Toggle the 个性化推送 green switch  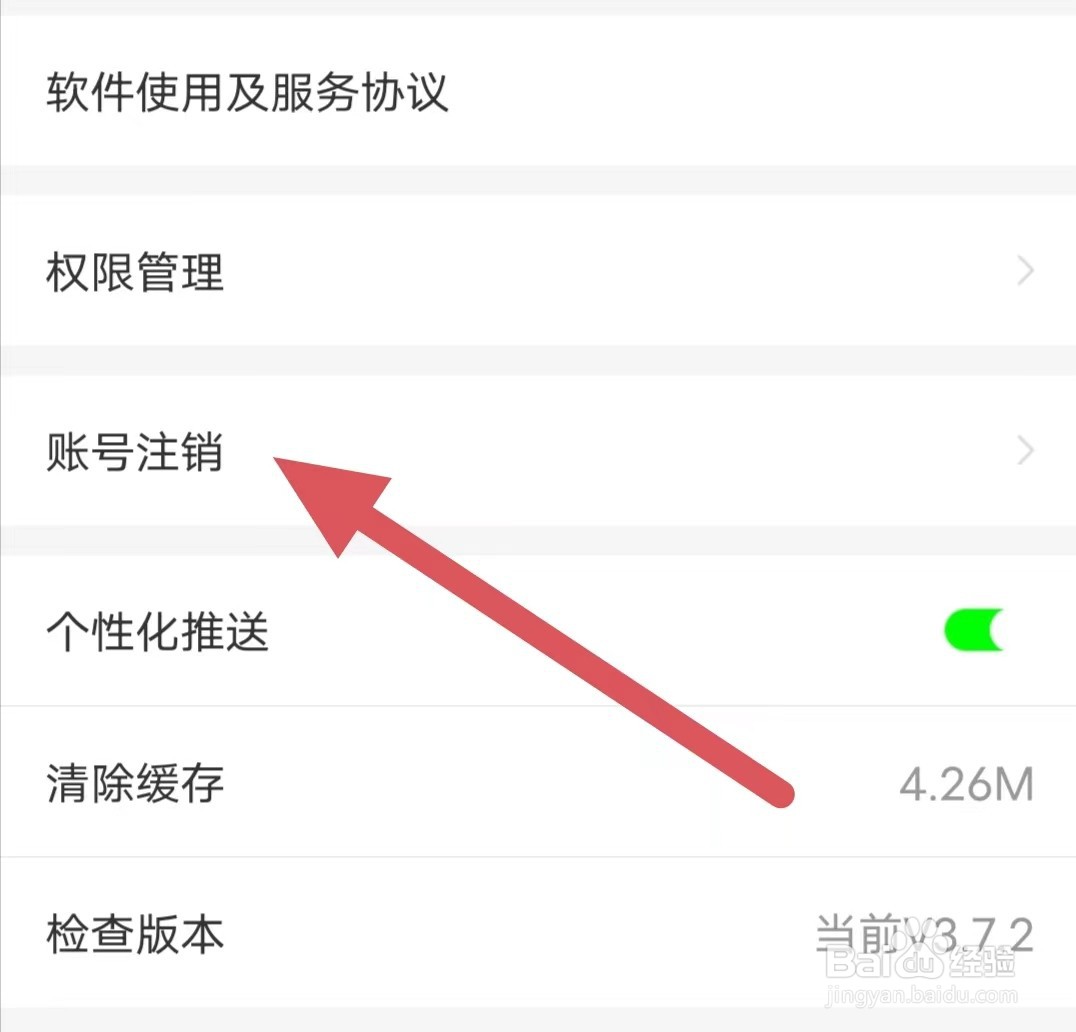coord(974,630)
